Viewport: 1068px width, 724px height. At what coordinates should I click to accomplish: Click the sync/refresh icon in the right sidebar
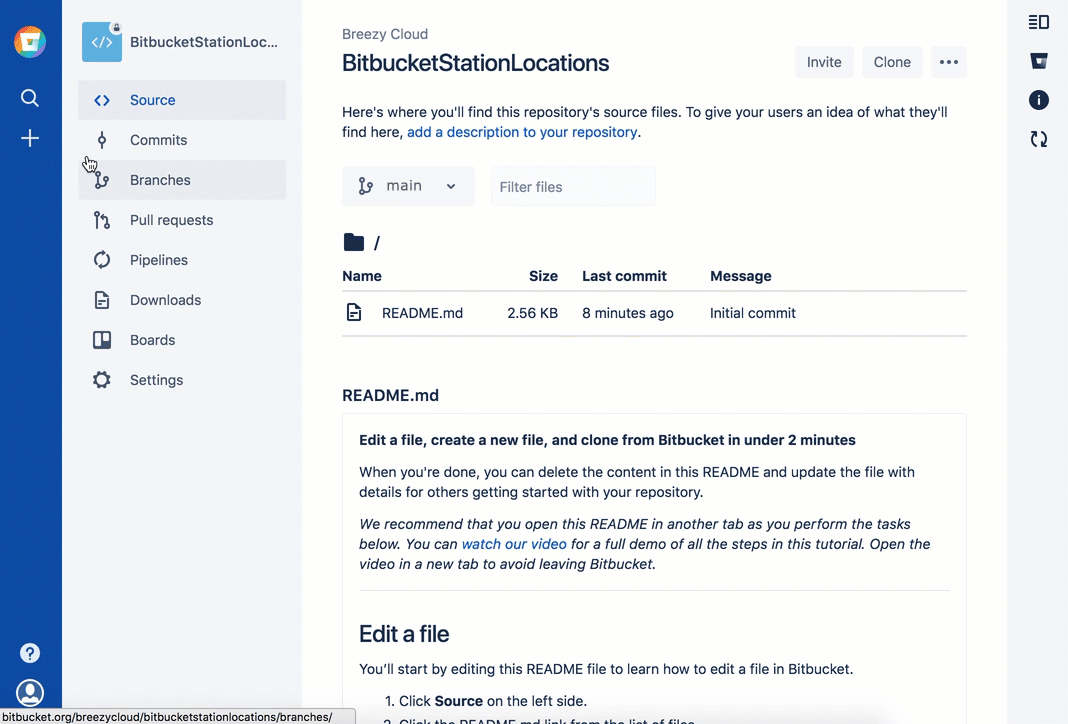coord(1038,139)
